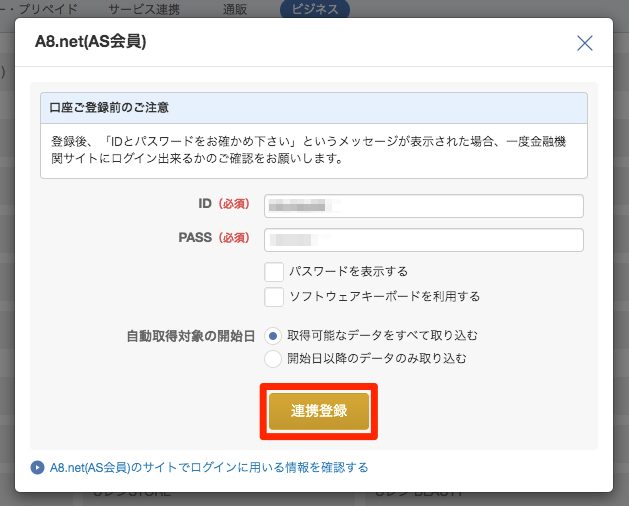Click the 口座ご登録前のご注意 heading
This screenshot has width=629, height=506.
click(109, 108)
